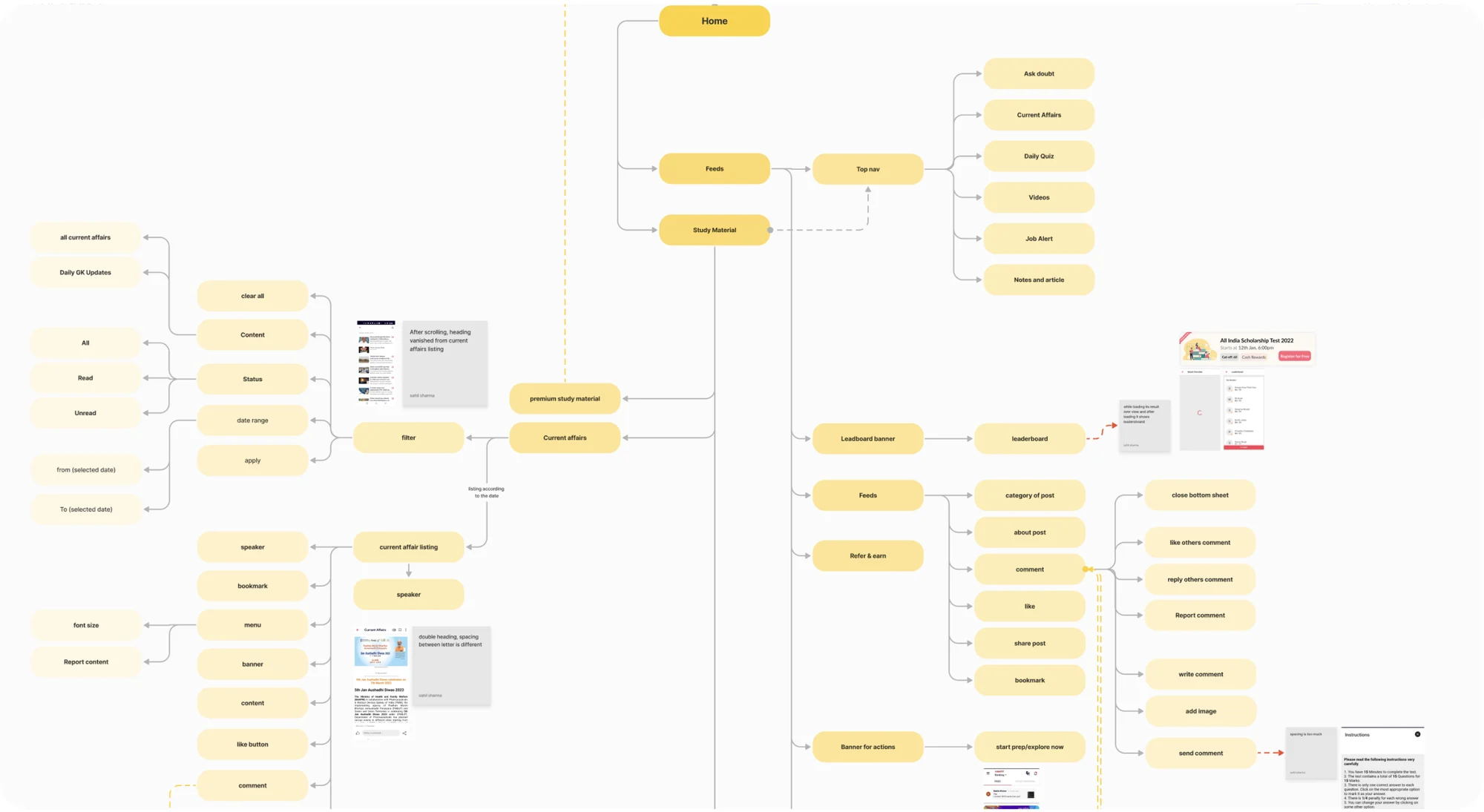The image size is (1484, 812).
Task: Select the send comment node
Action: coord(1200,753)
